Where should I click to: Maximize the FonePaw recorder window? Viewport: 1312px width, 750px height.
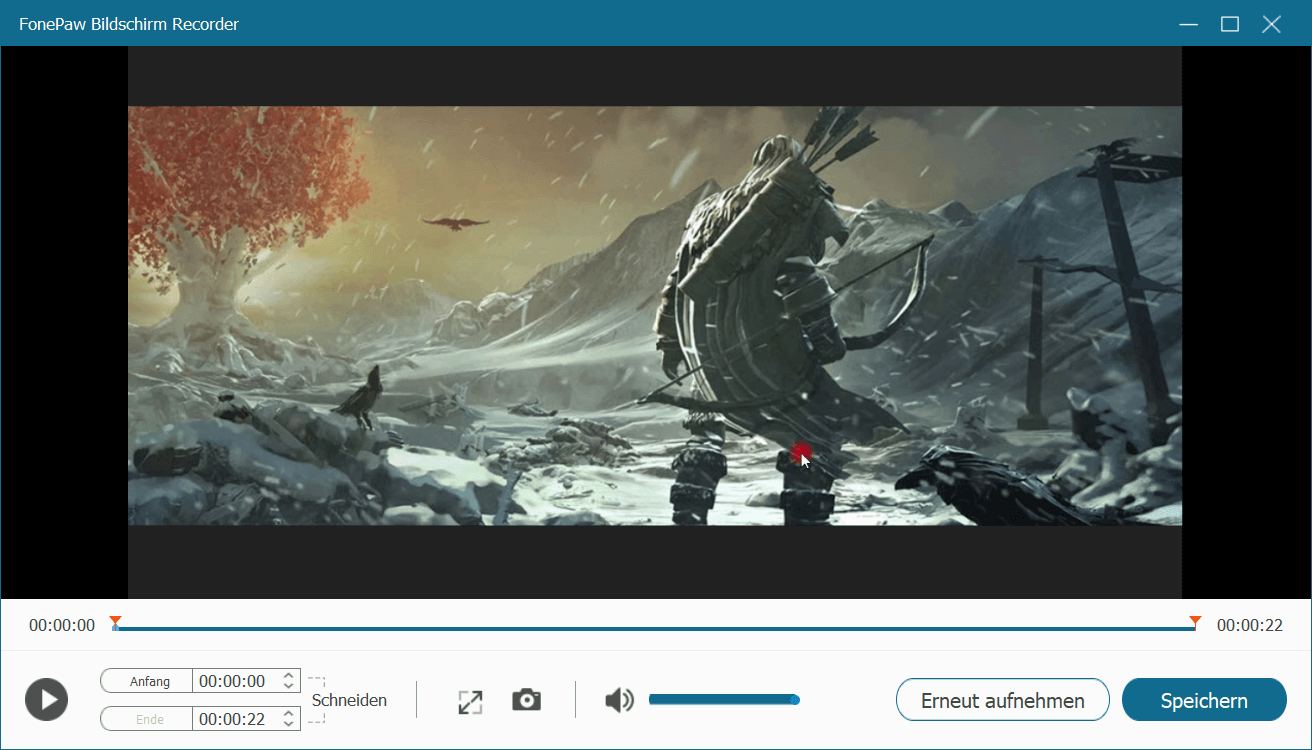coord(1230,24)
